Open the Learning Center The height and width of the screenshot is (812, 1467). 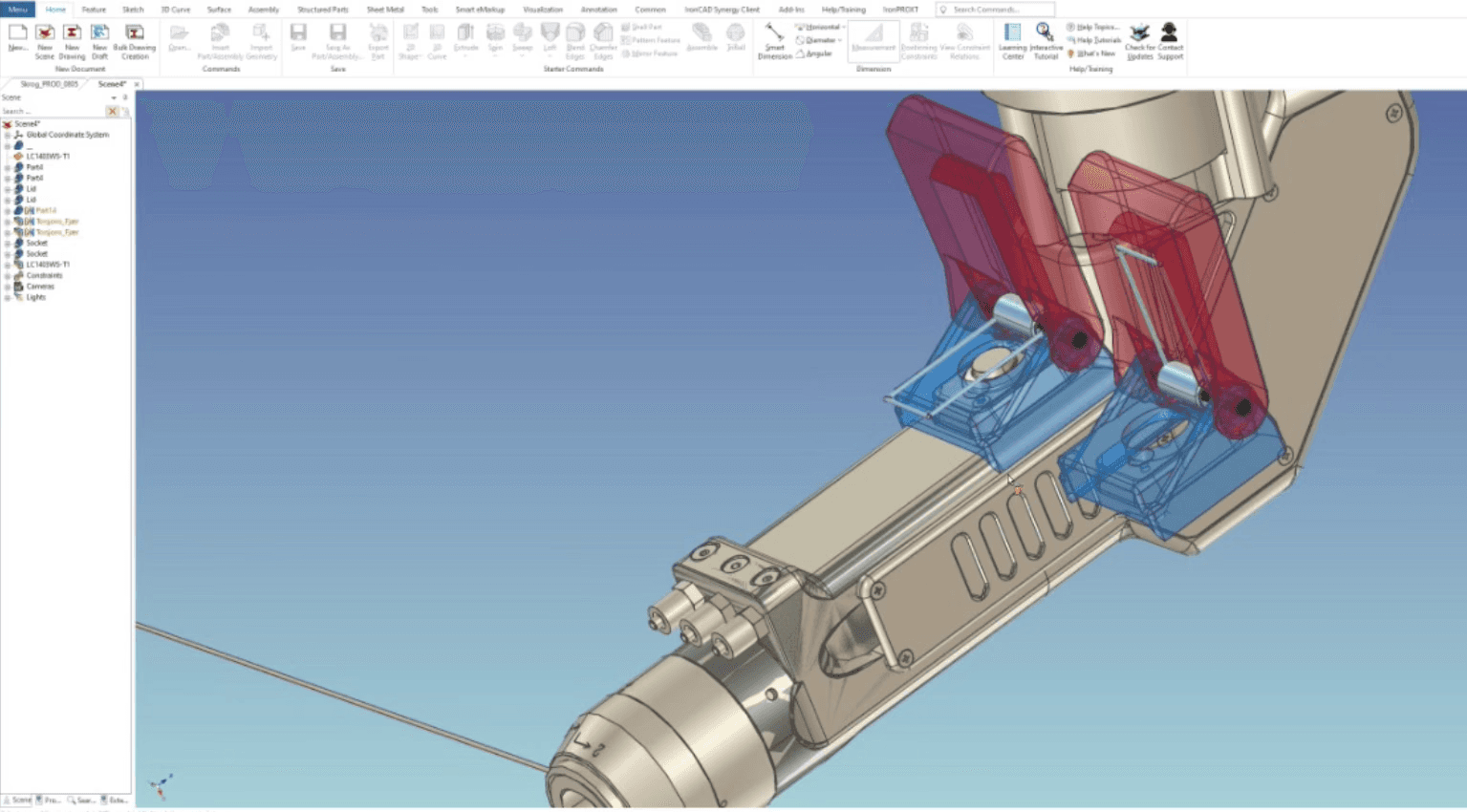click(x=1012, y=41)
